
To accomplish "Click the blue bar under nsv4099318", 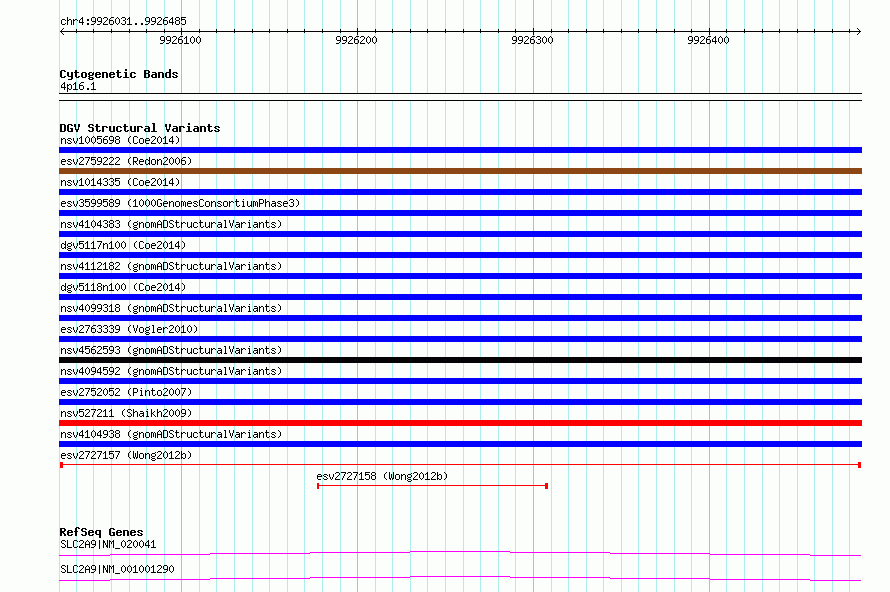I will [460, 318].
